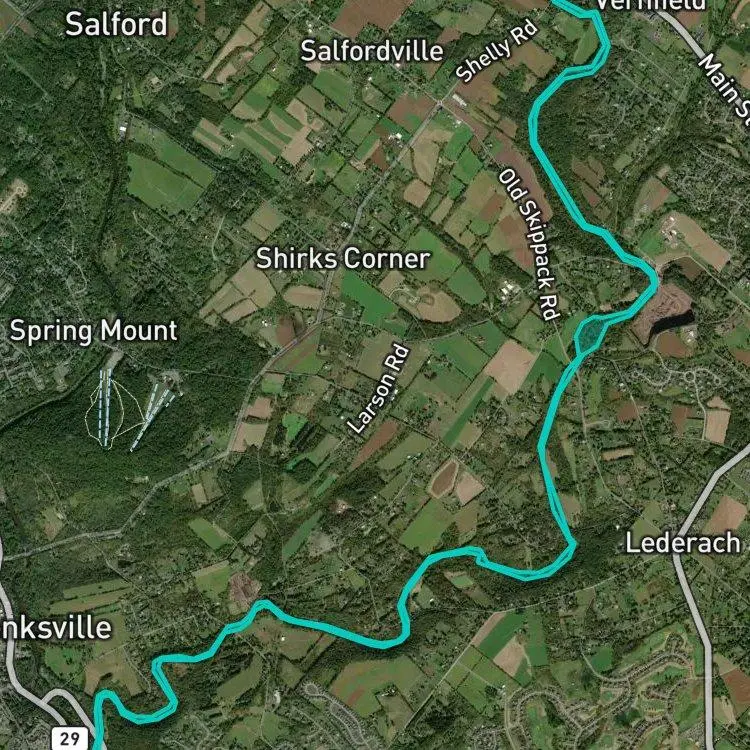750x750 pixels.
Task: Click the Lederach town label
Action: click(683, 543)
